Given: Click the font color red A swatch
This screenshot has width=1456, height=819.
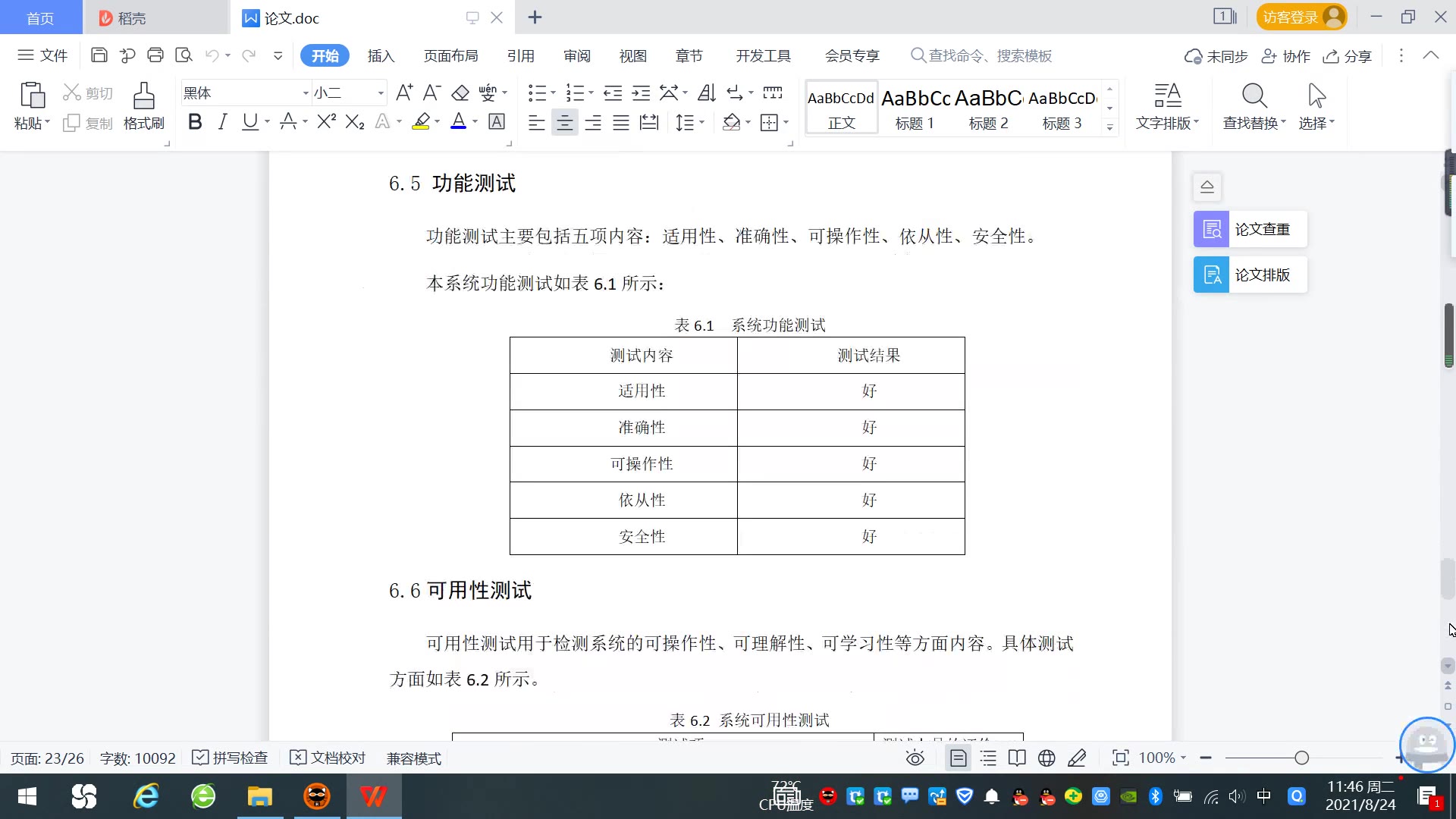Looking at the screenshot, I should [x=458, y=121].
